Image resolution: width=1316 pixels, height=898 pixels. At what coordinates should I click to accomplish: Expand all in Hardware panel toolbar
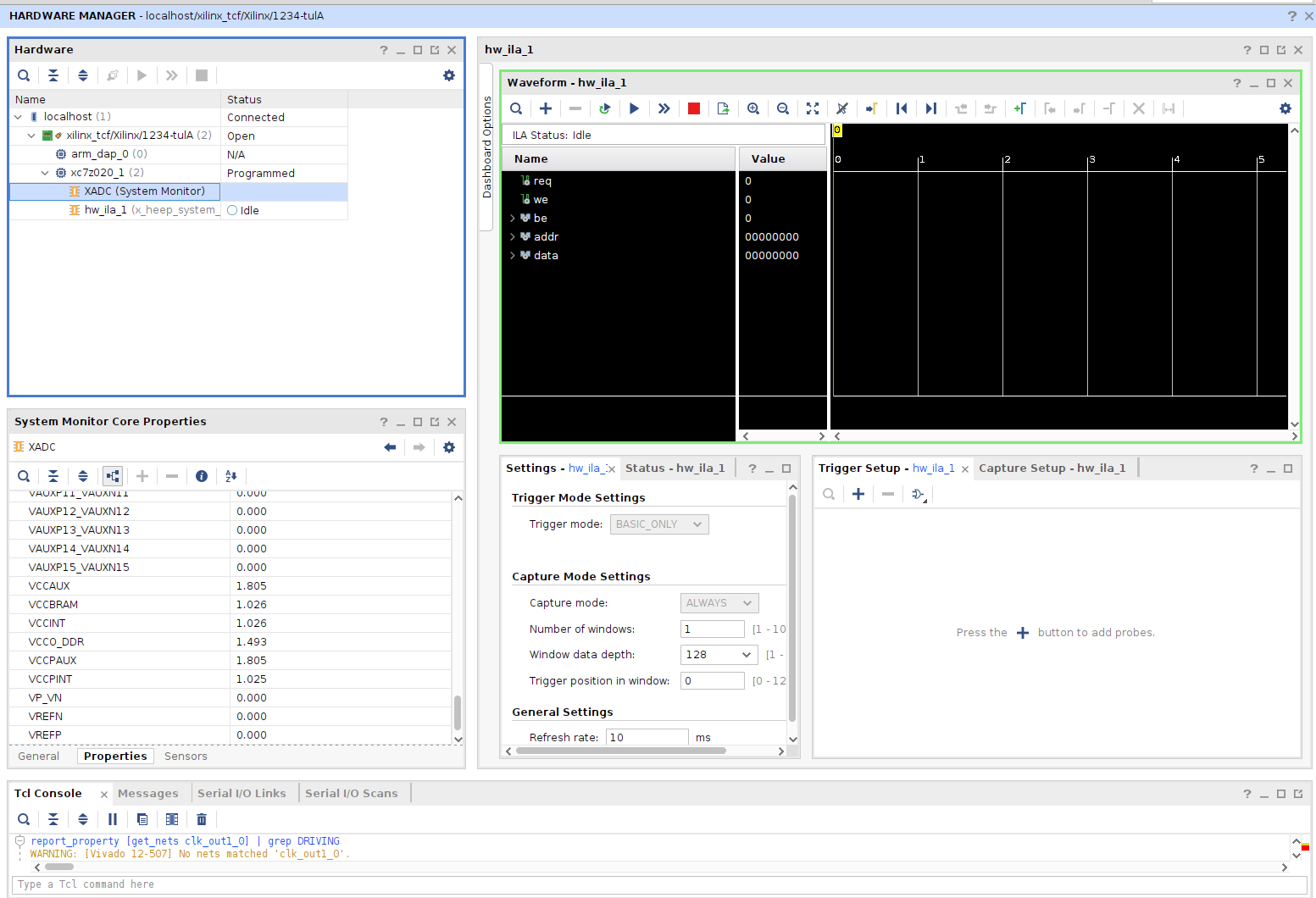click(83, 75)
